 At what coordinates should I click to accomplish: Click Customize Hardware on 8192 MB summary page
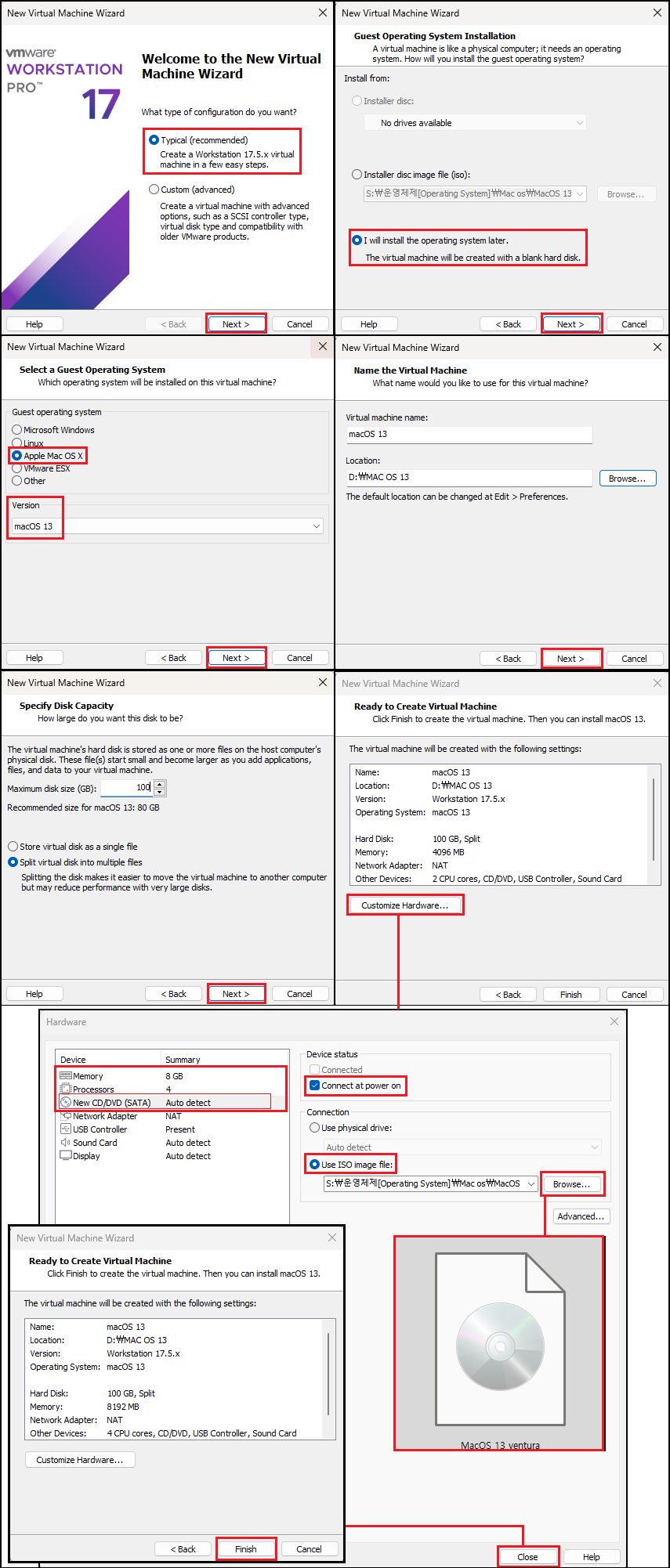(x=80, y=1460)
